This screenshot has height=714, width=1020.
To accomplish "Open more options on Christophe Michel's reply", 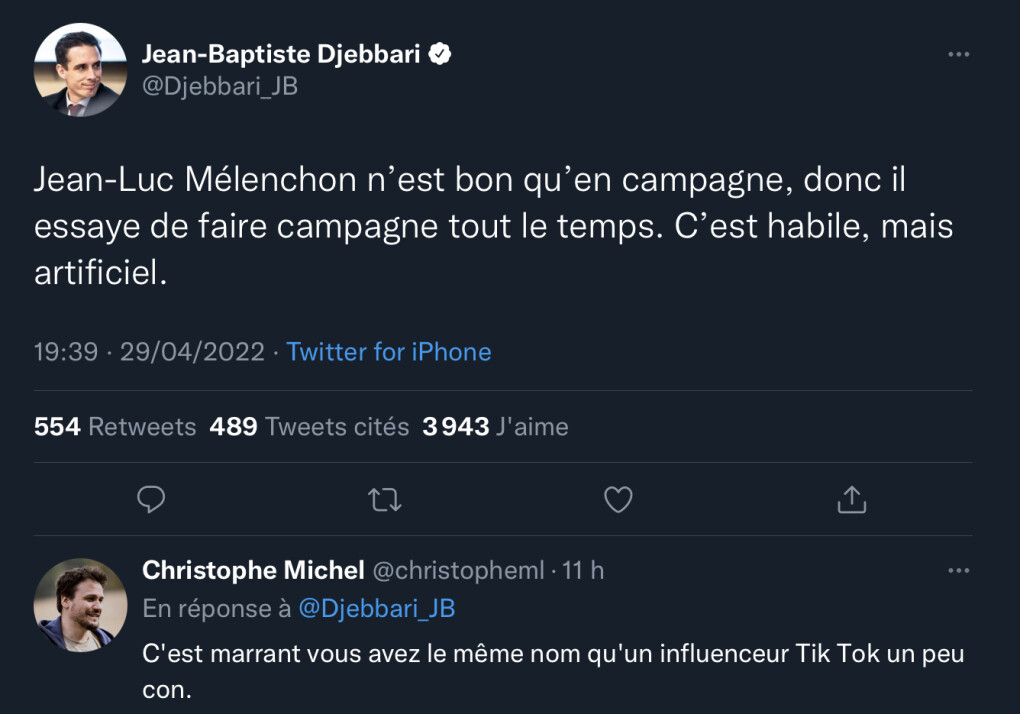I will (958, 570).
